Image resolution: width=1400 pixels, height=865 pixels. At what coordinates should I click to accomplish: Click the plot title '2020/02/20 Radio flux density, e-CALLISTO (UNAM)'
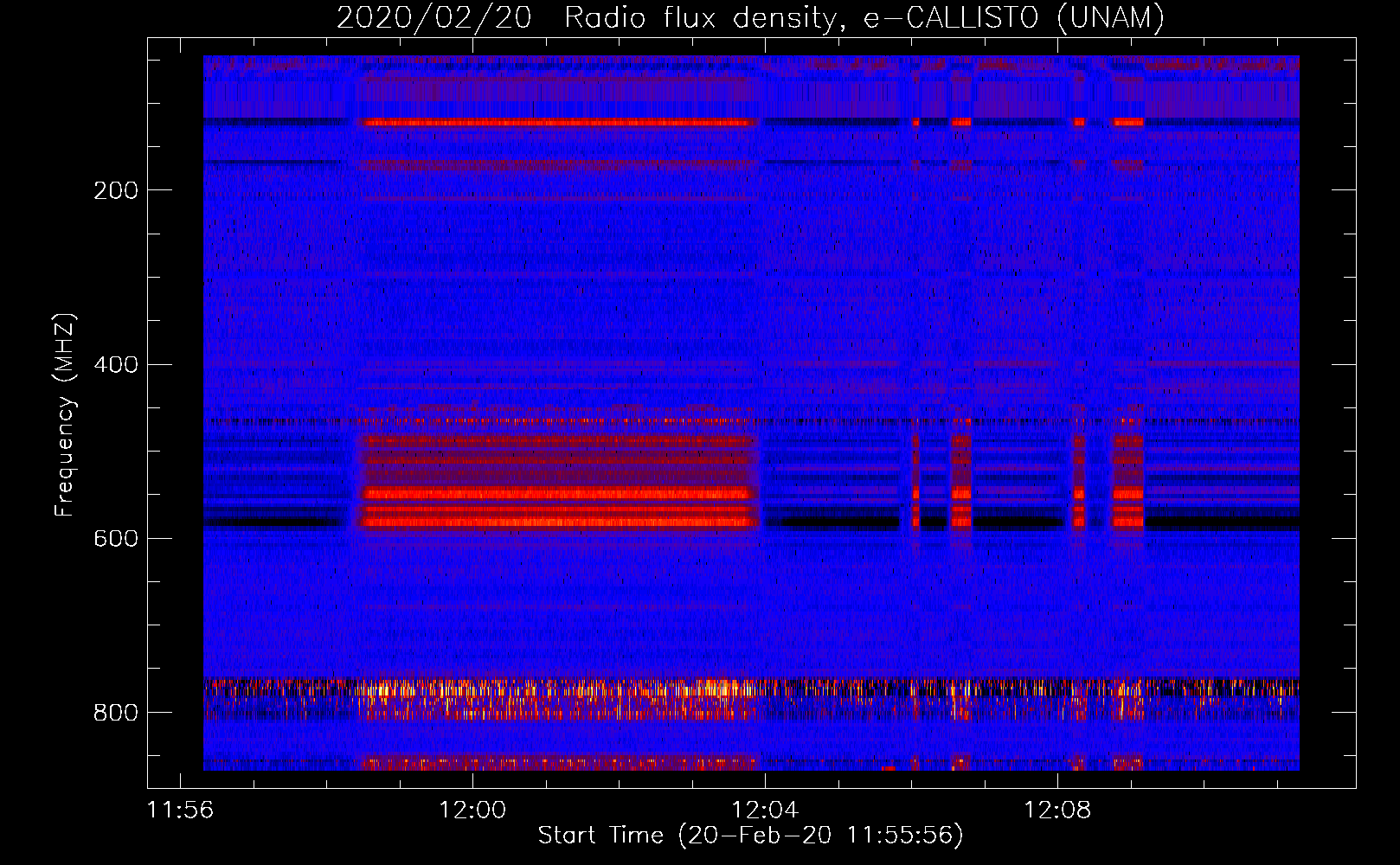(750, 17)
